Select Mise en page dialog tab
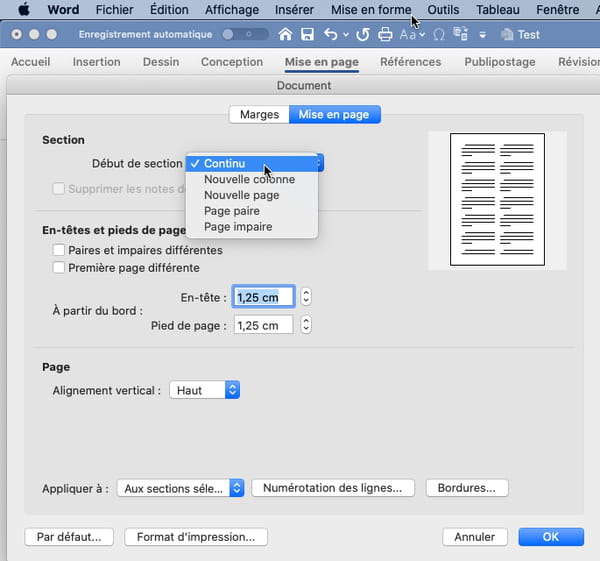 click(335, 114)
